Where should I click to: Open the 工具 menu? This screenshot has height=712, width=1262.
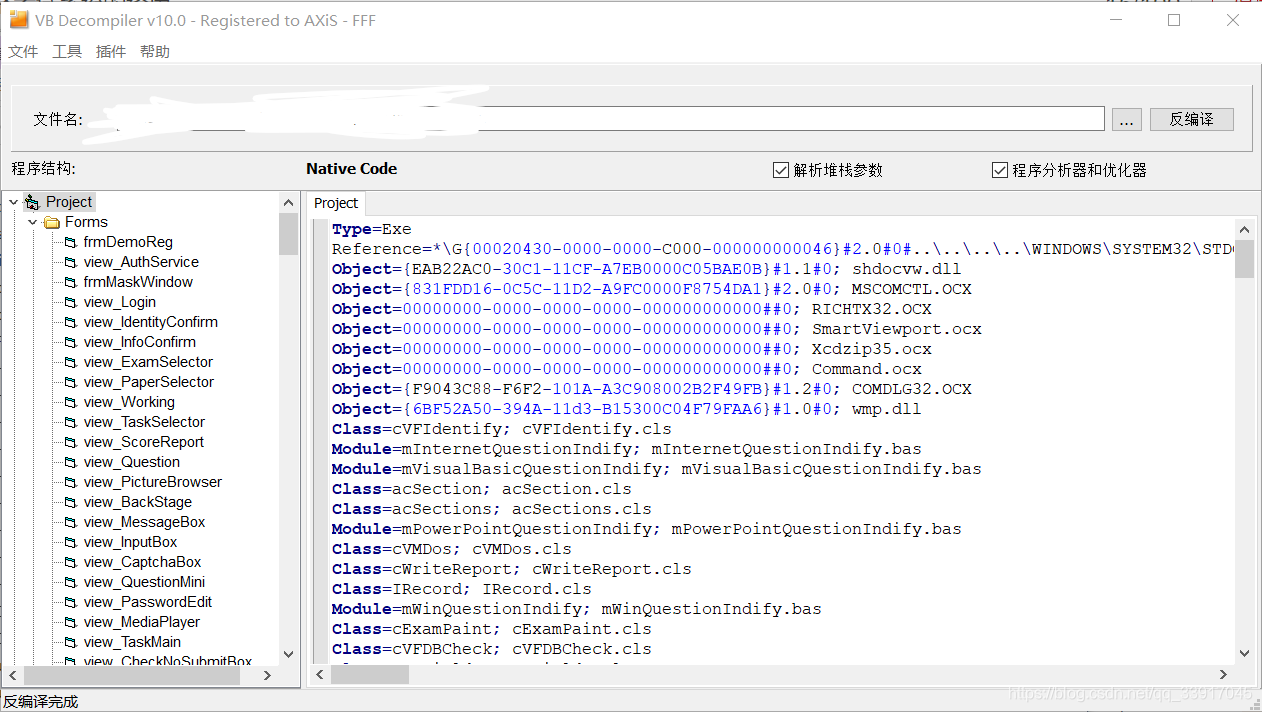coord(67,52)
